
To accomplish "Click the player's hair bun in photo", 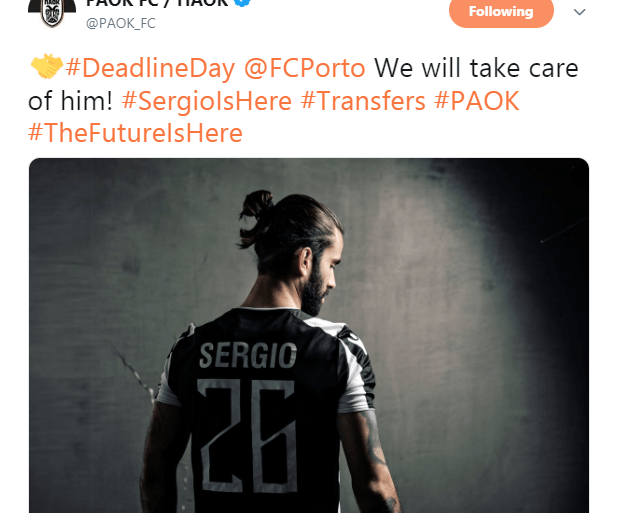I will point(256,207).
